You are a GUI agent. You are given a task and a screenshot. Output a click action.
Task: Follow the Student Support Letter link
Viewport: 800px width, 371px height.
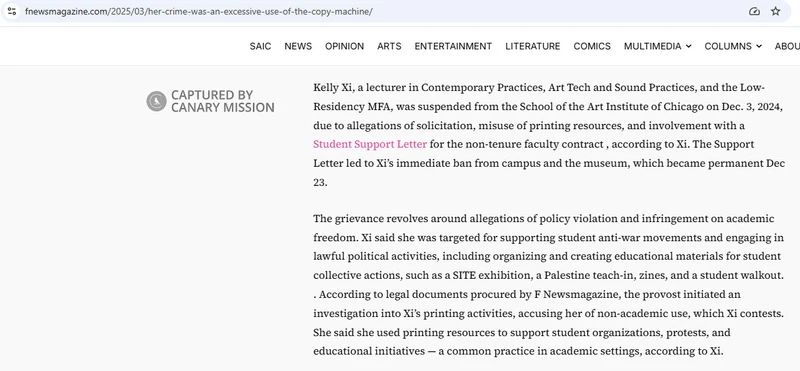370,144
